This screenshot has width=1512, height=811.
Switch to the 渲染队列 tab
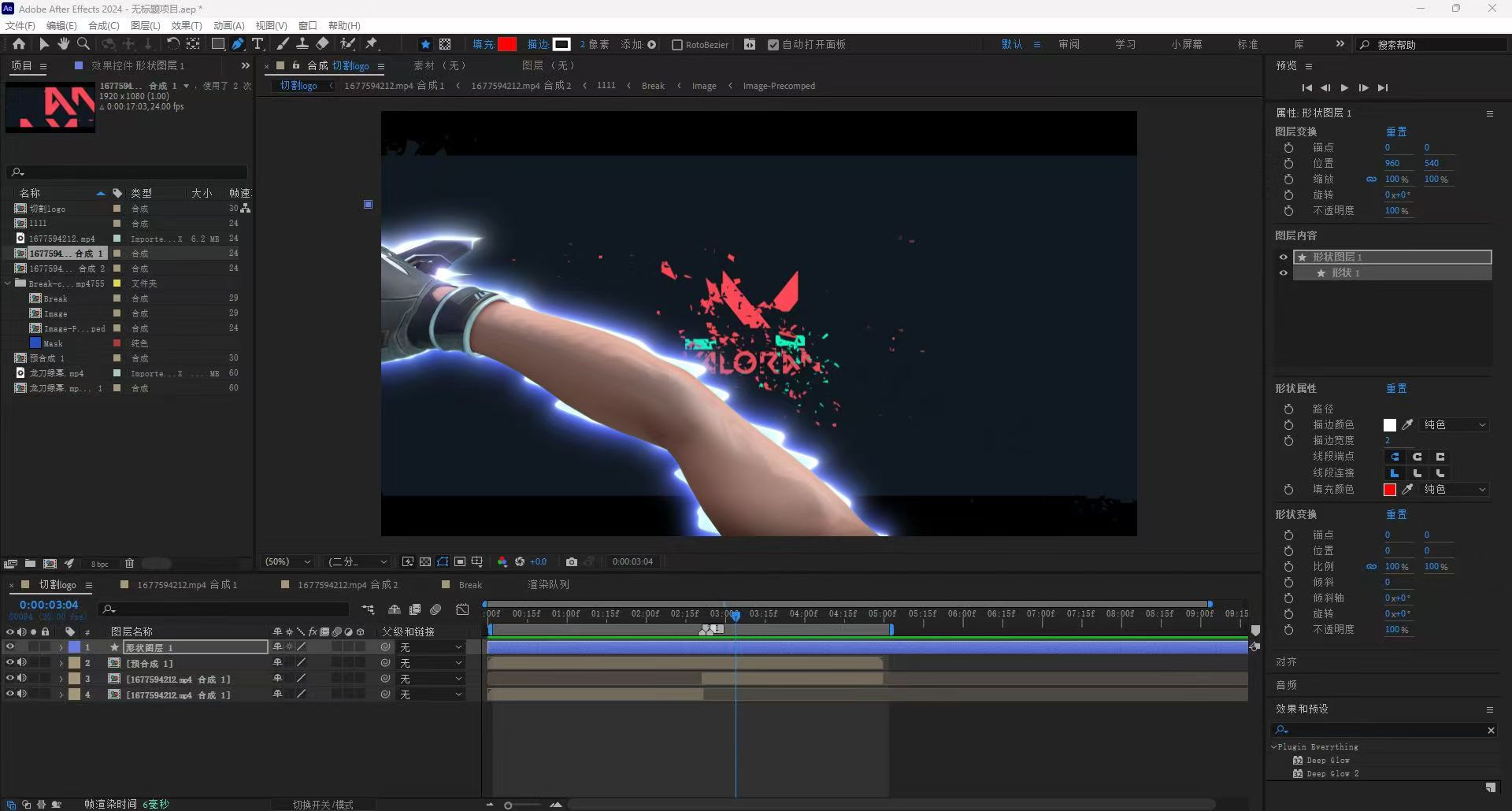[x=548, y=585]
